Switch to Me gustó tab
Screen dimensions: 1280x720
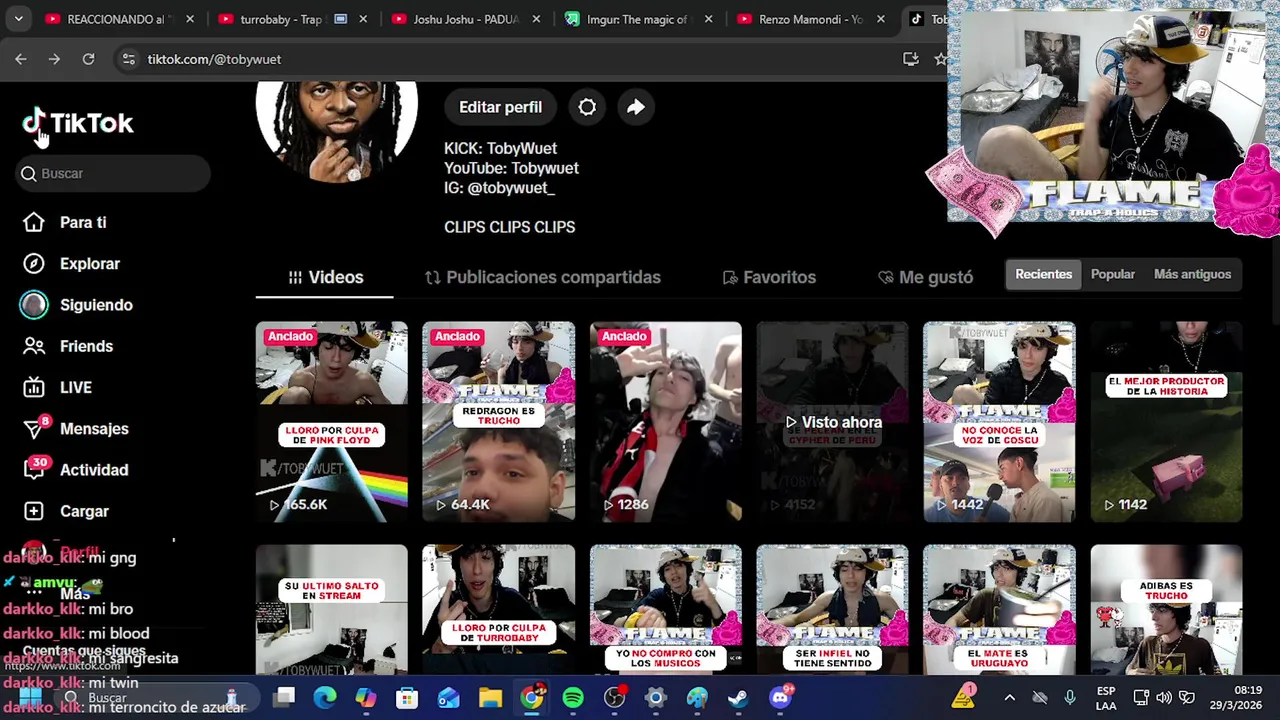point(925,277)
